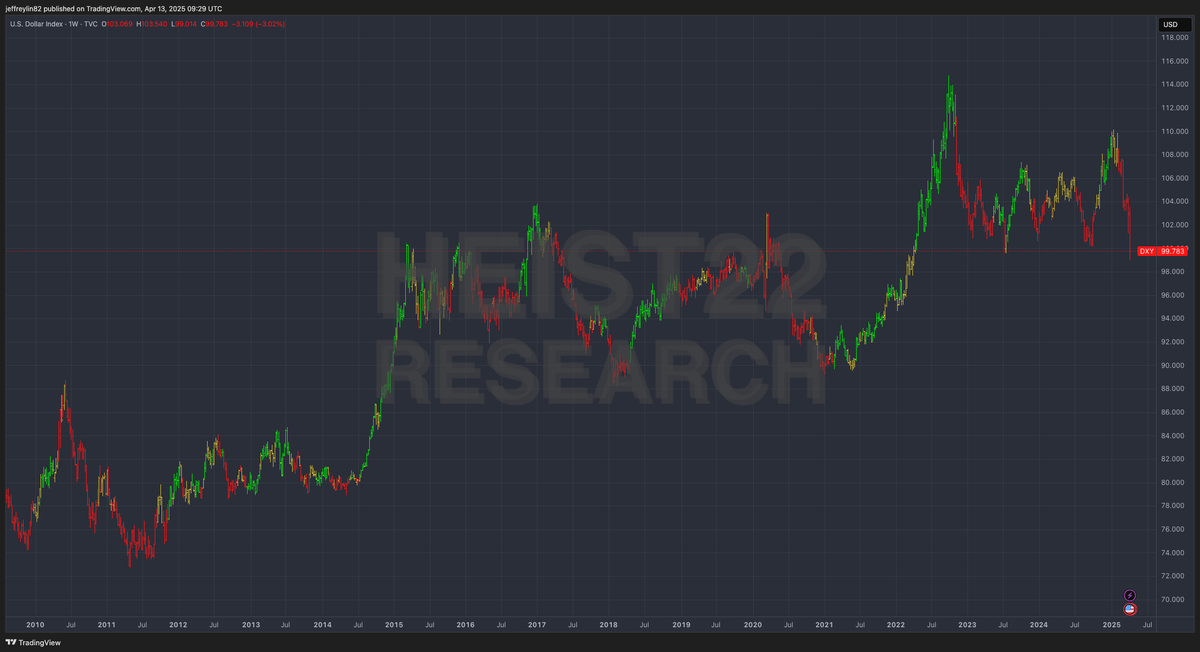This screenshot has height=652, width=1200.
Task: Click the 84.000 price axis label
Action: pyautogui.click(x=1172, y=435)
